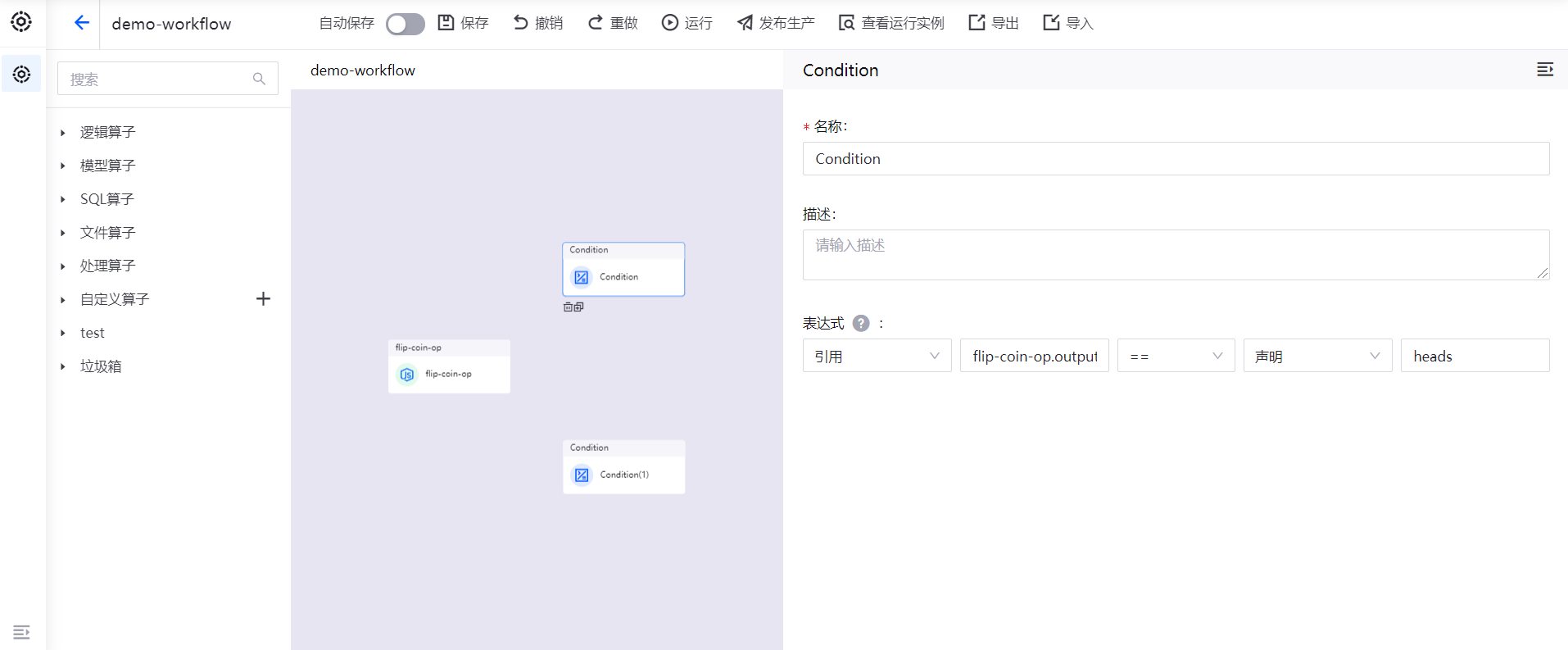Click the help icon next to 表达式
Viewport: 1568px width, 650px height.
tap(861, 323)
